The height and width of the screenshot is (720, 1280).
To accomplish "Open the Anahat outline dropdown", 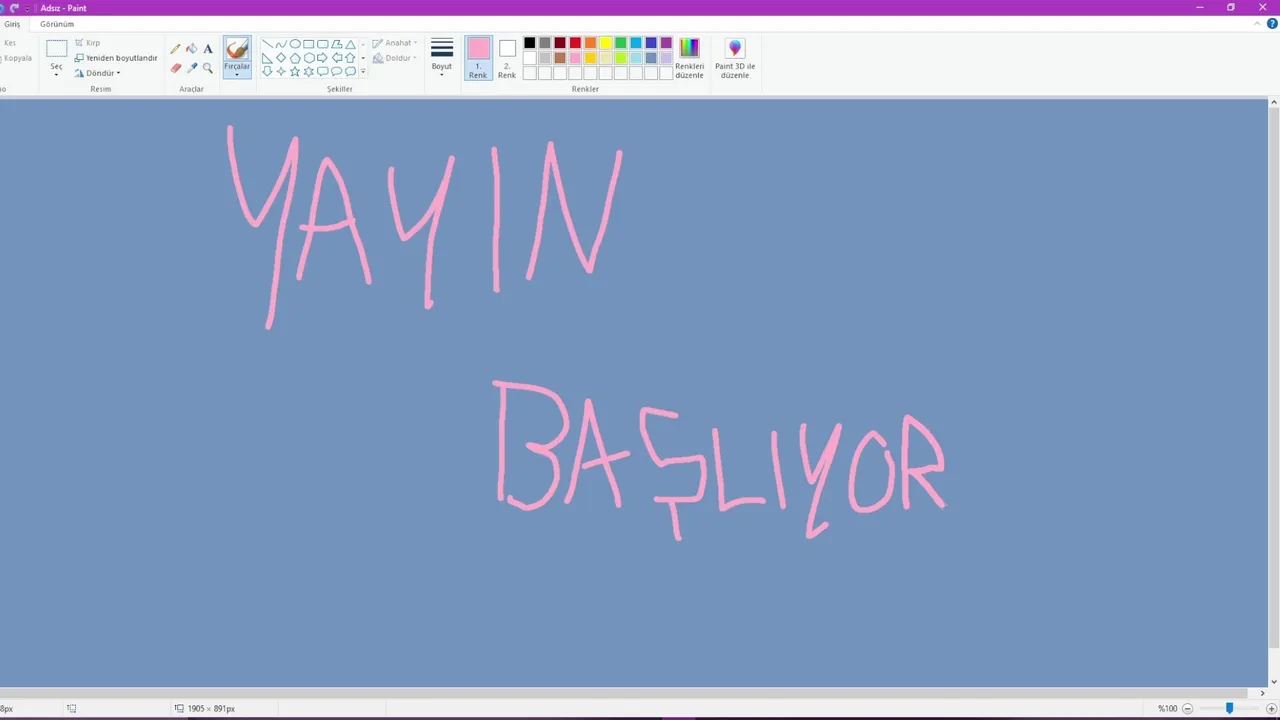I will coord(395,43).
